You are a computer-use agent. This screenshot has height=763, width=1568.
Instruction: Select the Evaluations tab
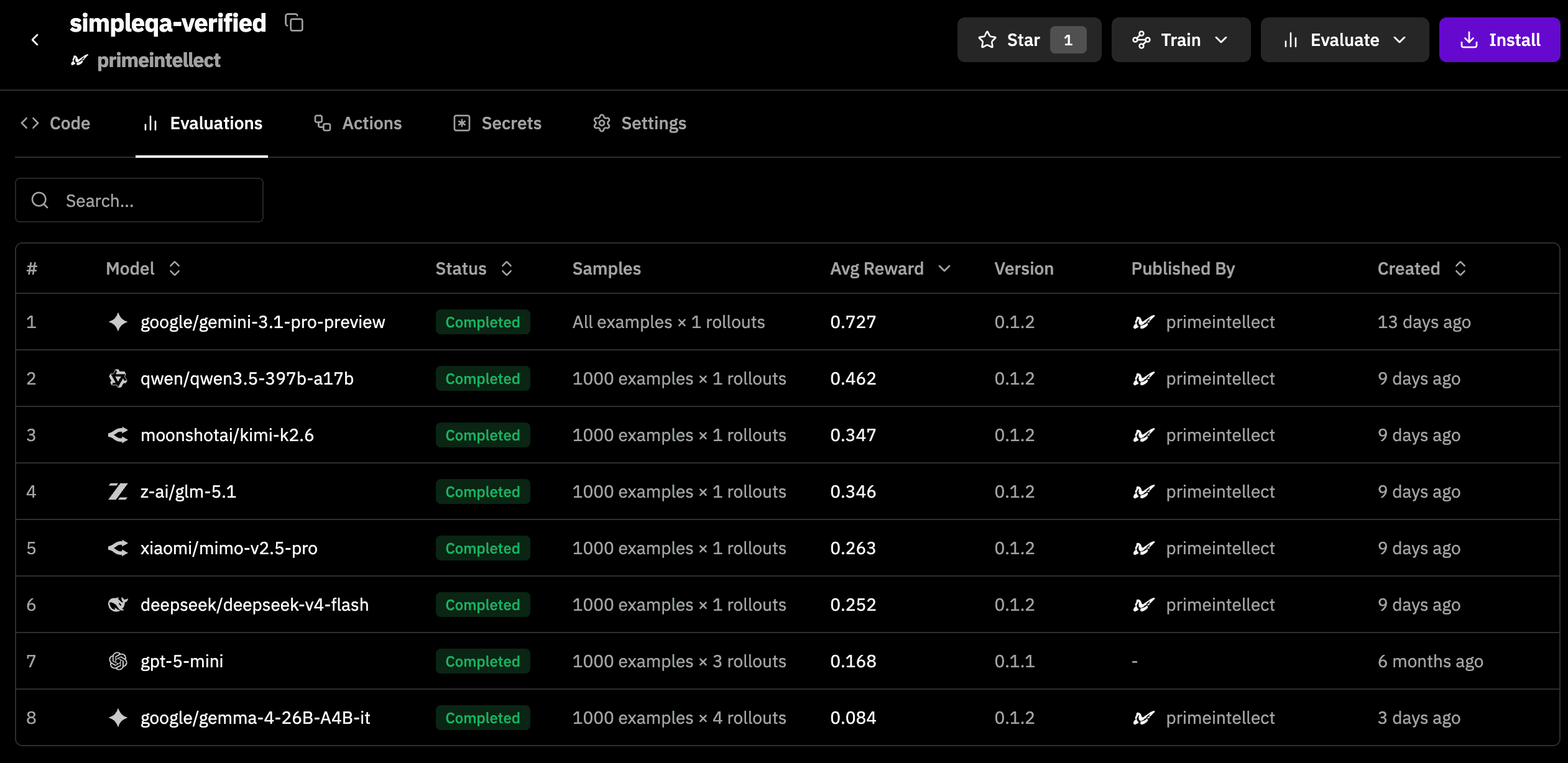point(202,123)
